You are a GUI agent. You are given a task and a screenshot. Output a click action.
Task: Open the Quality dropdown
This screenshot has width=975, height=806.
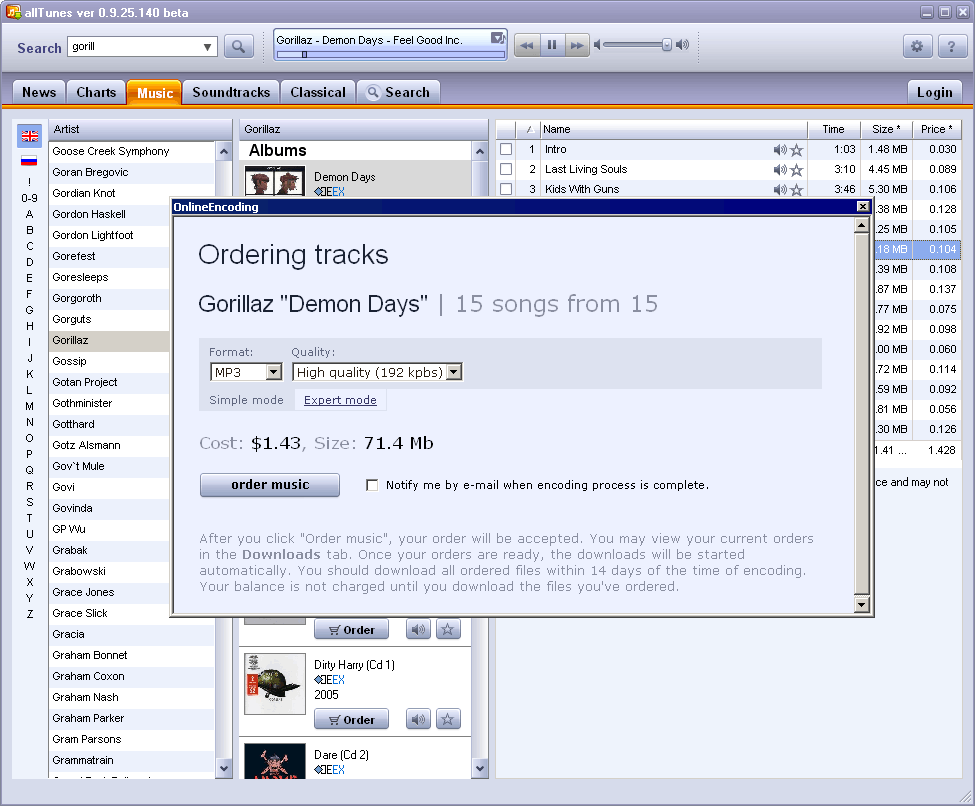coord(455,372)
